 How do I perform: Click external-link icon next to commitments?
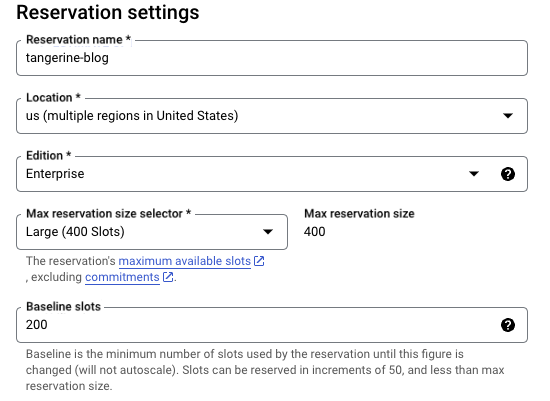(x=168, y=277)
